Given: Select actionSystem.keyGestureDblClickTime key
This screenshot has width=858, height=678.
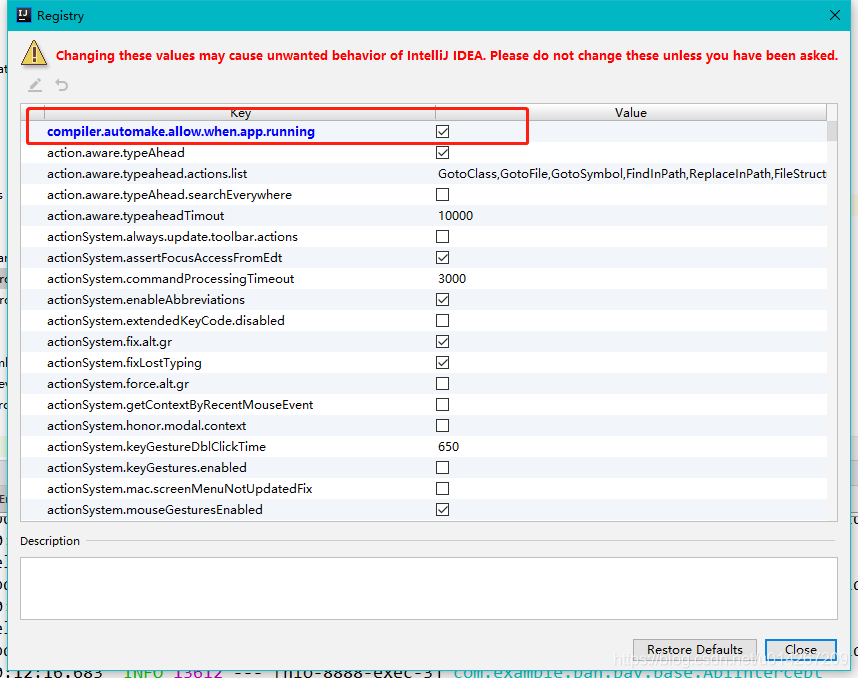Looking at the screenshot, I should click(x=156, y=447).
